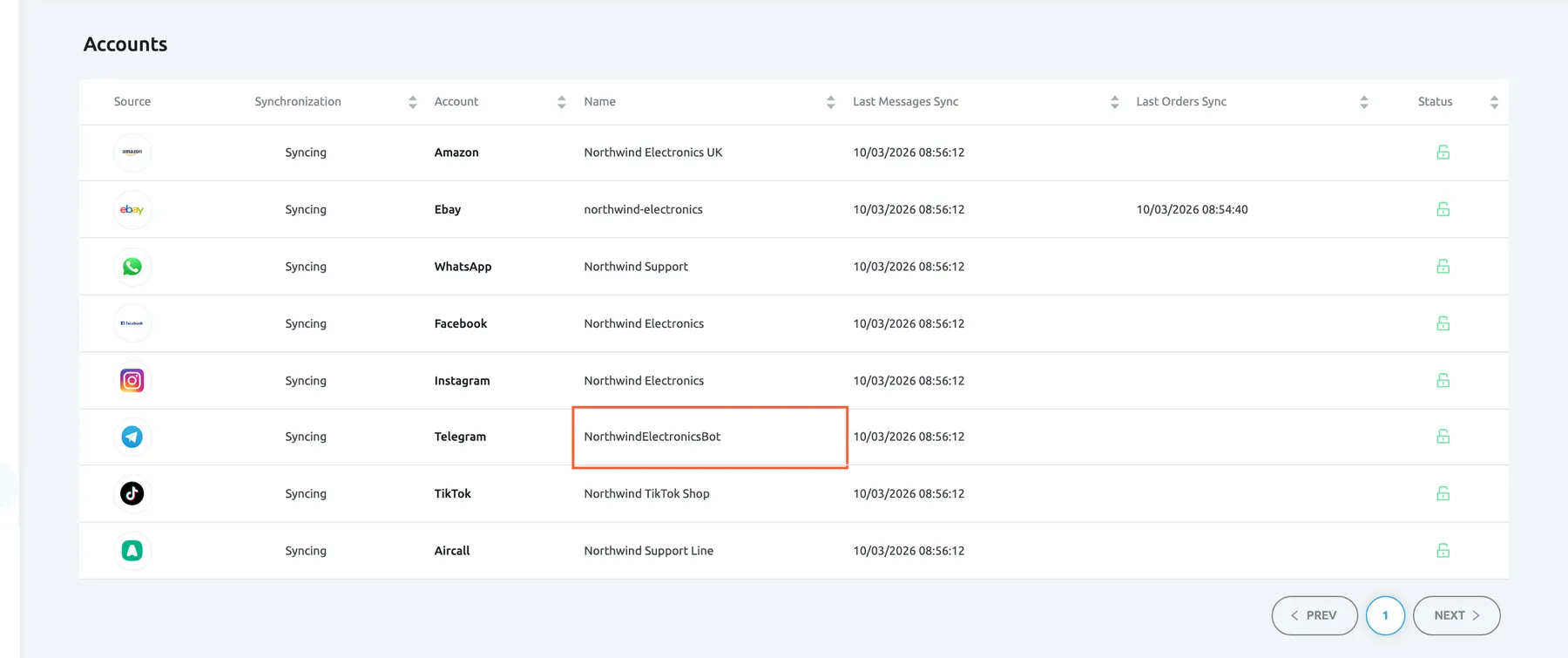Click the lock status icon for WhatsApp
This screenshot has height=658, width=1568.
tap(1443, 267)
